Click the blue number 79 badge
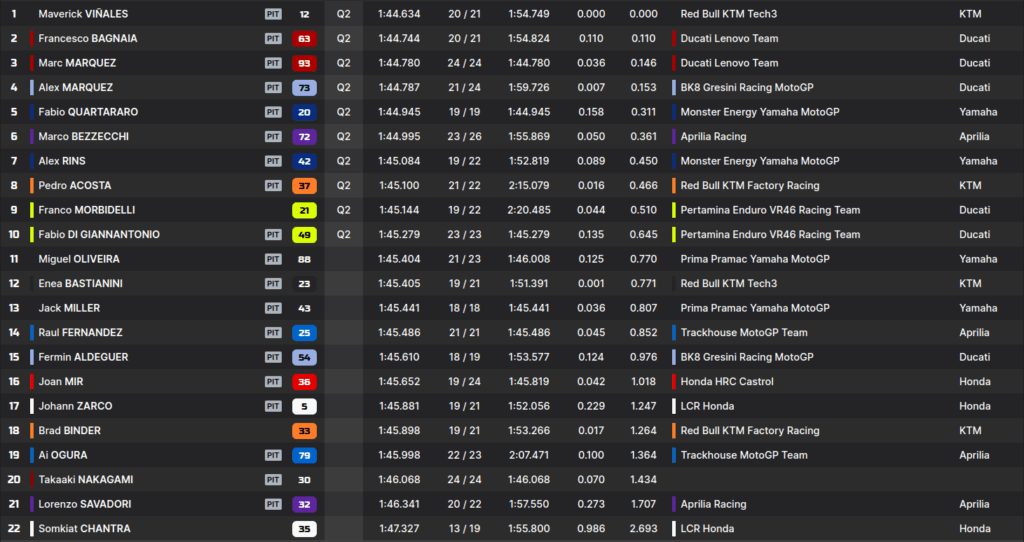This screenshot has height=542, width=1024. coord(304,454)
